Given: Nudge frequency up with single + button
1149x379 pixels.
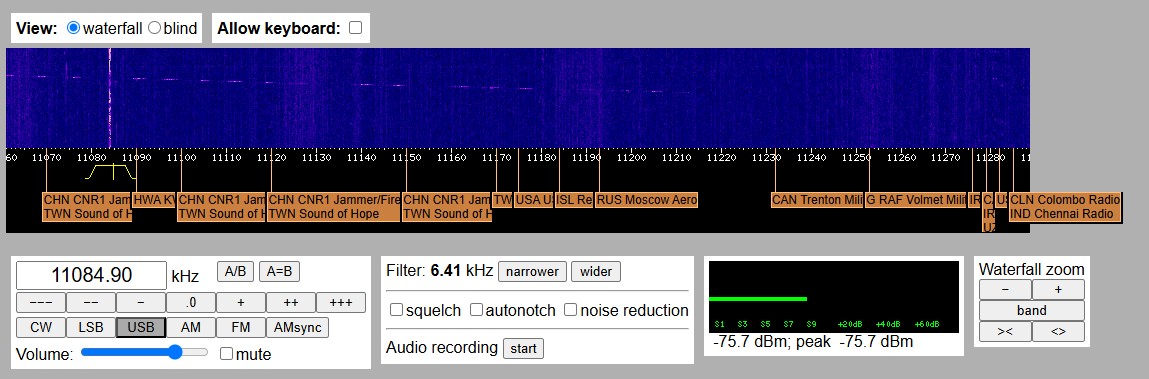Looking at the screenshot, I should click(x=240, y=303).
